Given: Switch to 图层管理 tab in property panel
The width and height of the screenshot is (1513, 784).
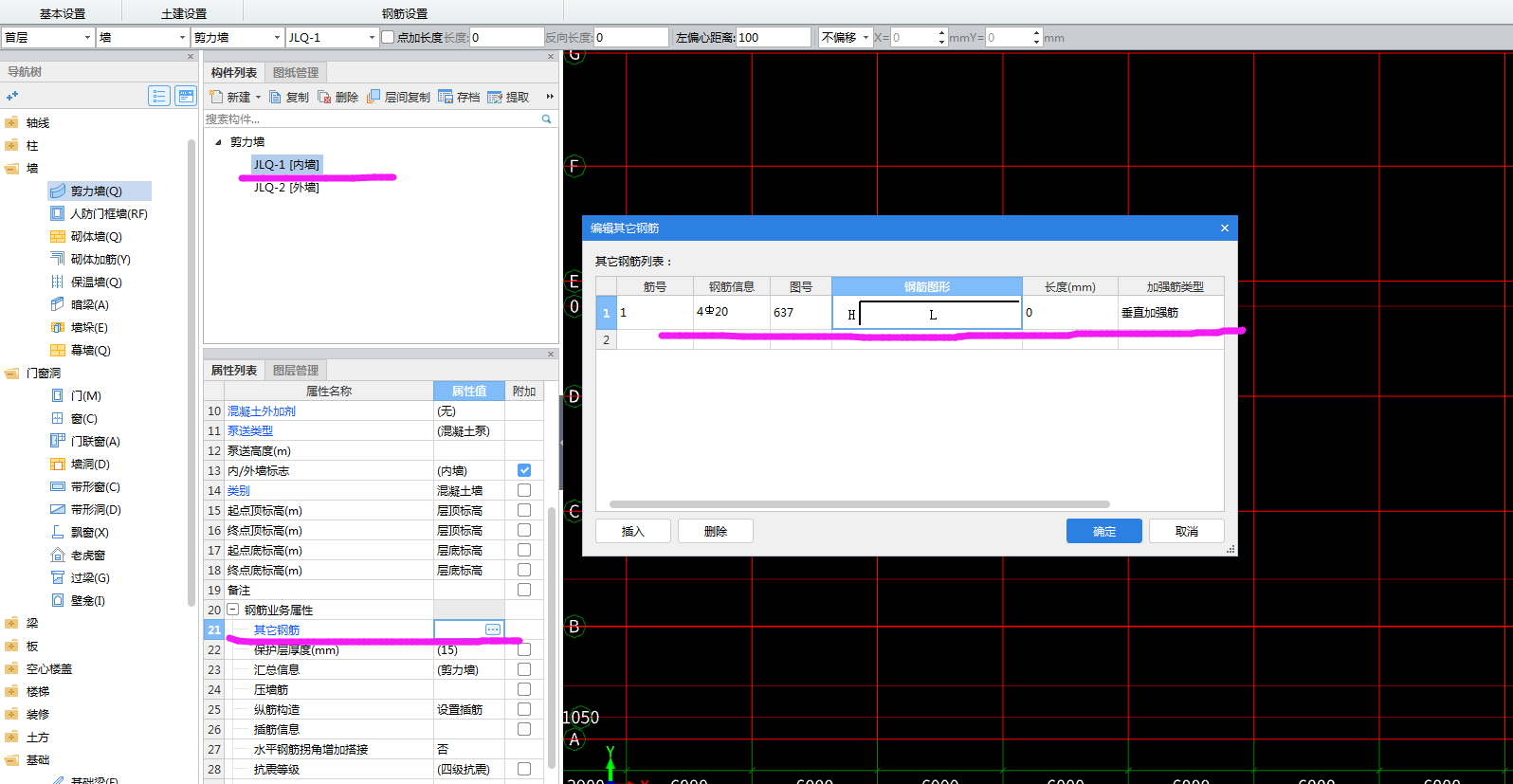Looking at the screenshot, I should tap(296, 370).
